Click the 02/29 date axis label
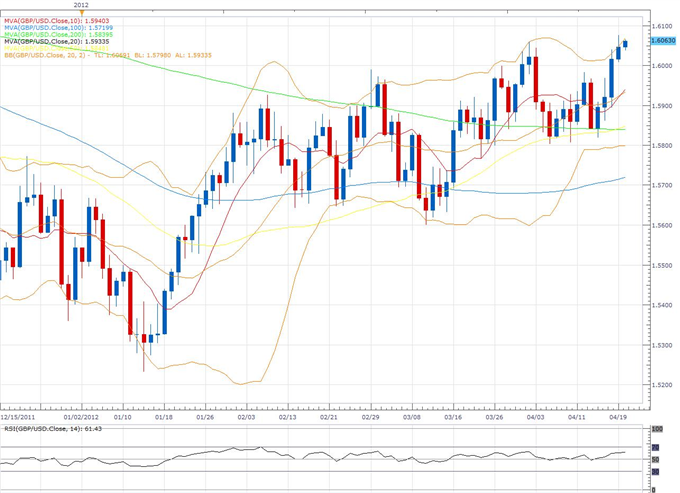This screenshot has height=493, width=680. click(370, 417)
